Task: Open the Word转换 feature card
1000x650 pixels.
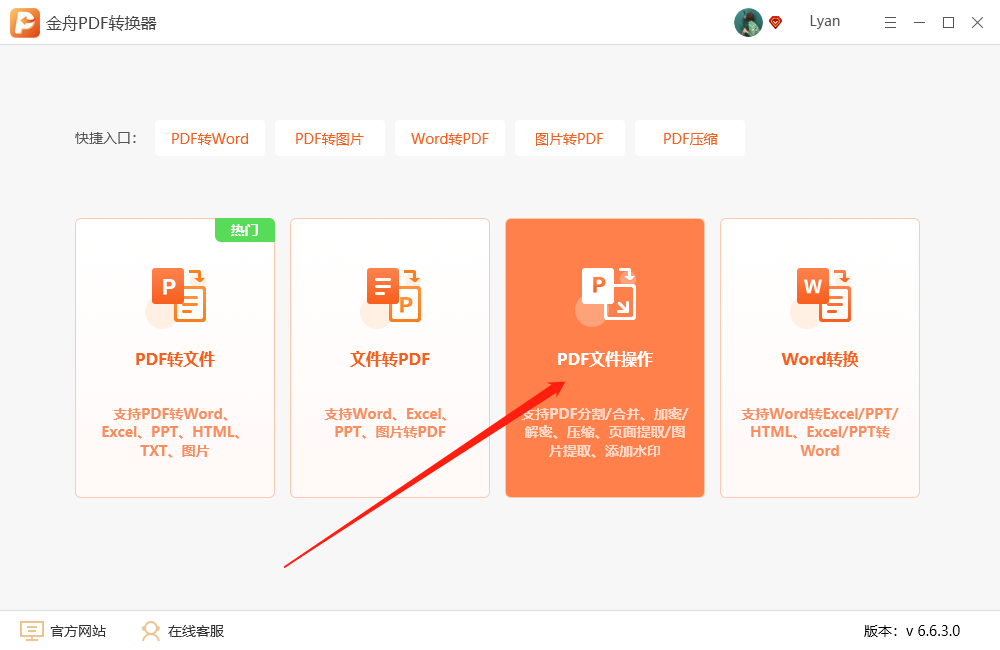Action: [x=820, y=357]
